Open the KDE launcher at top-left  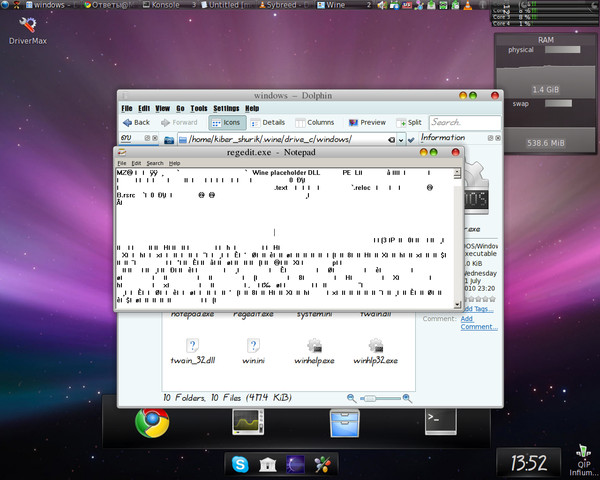click(5, 5)
